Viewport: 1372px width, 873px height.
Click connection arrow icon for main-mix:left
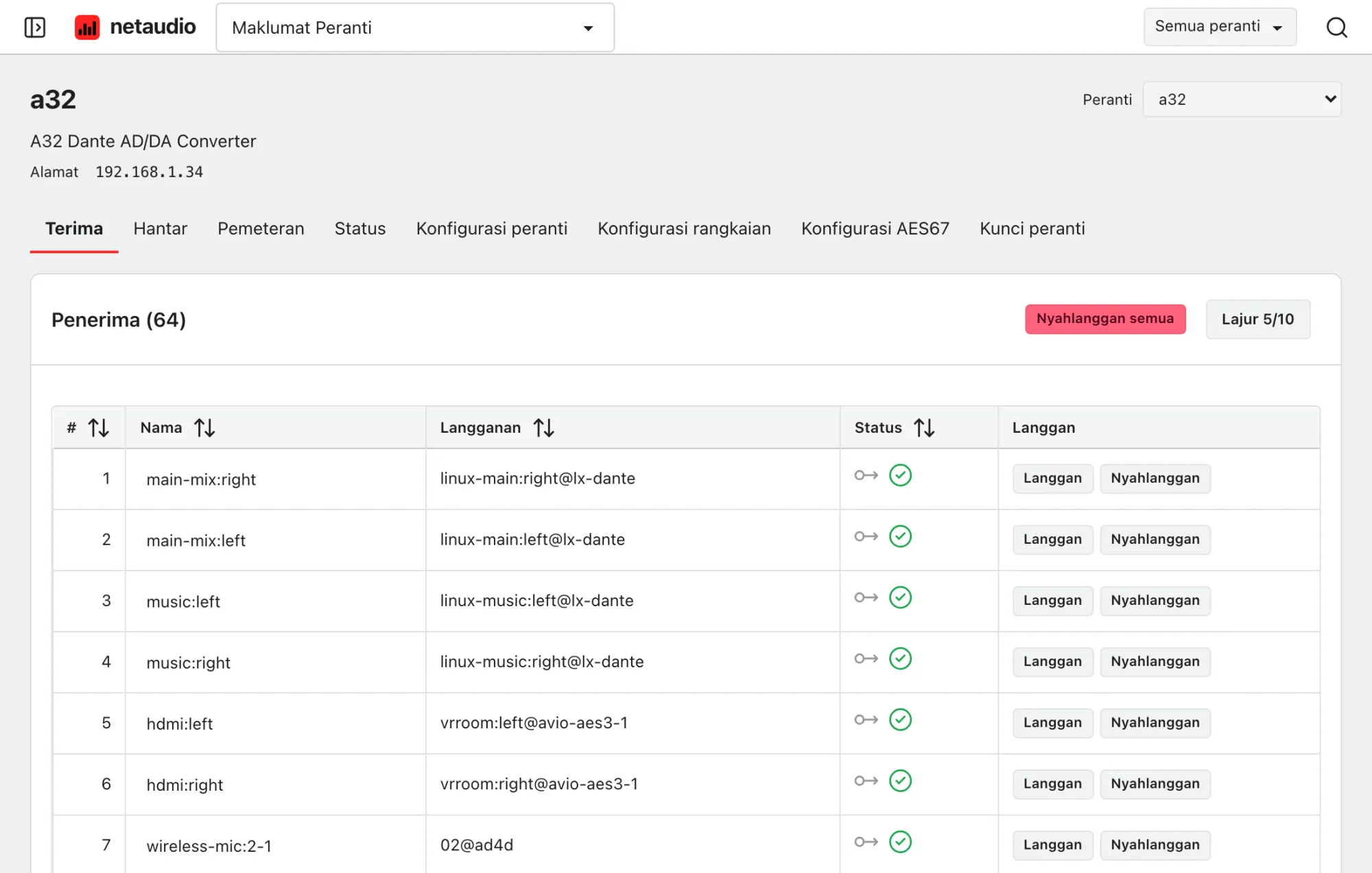coord(866,536)
